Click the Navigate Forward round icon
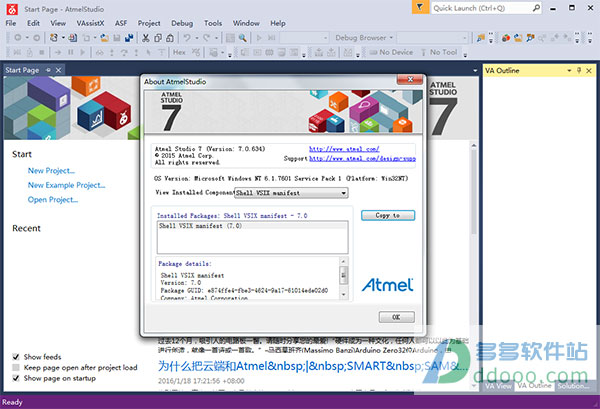 (37, 37)
